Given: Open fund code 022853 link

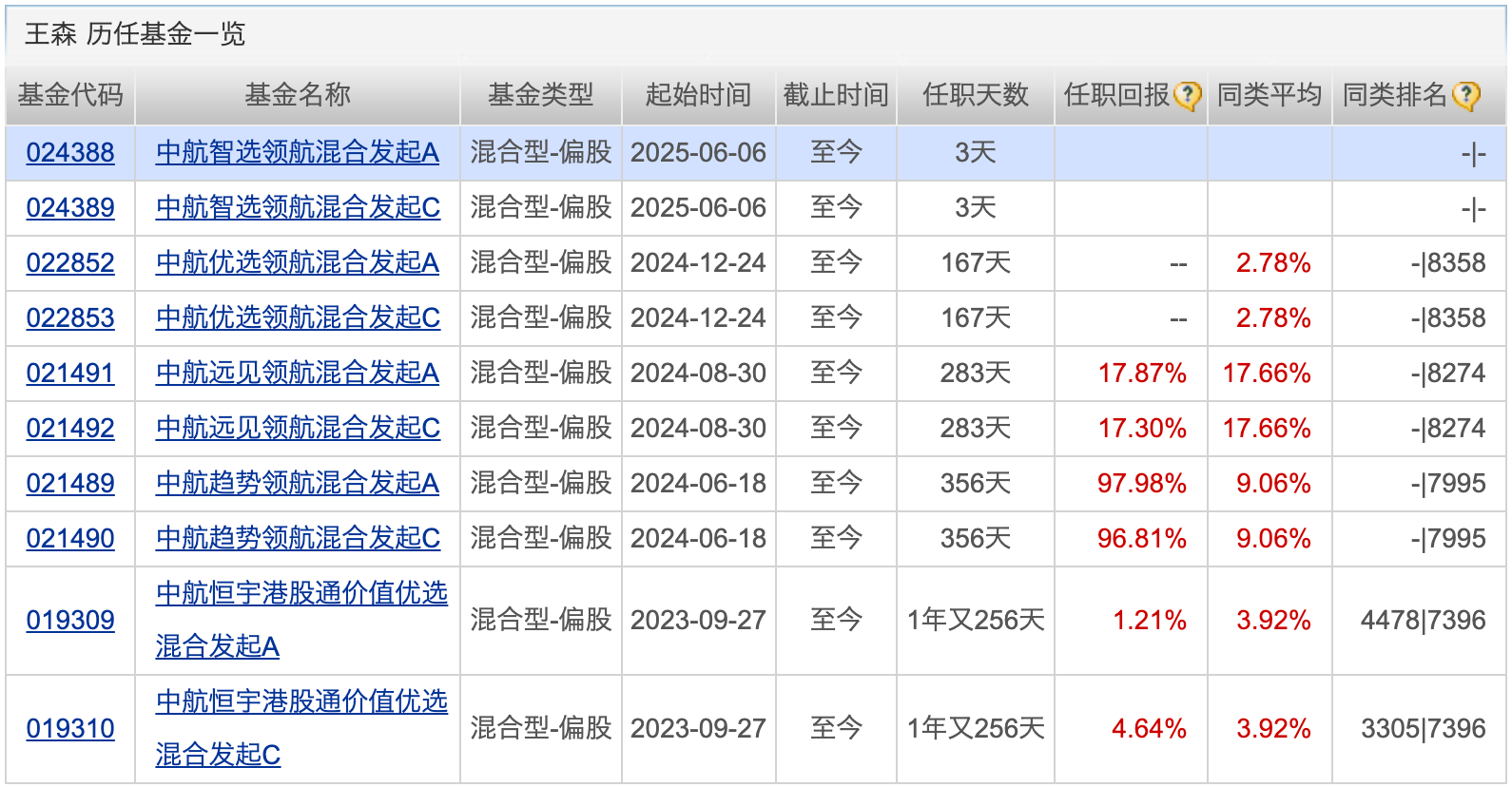Looking at the screenshot, I should (70, 317).
